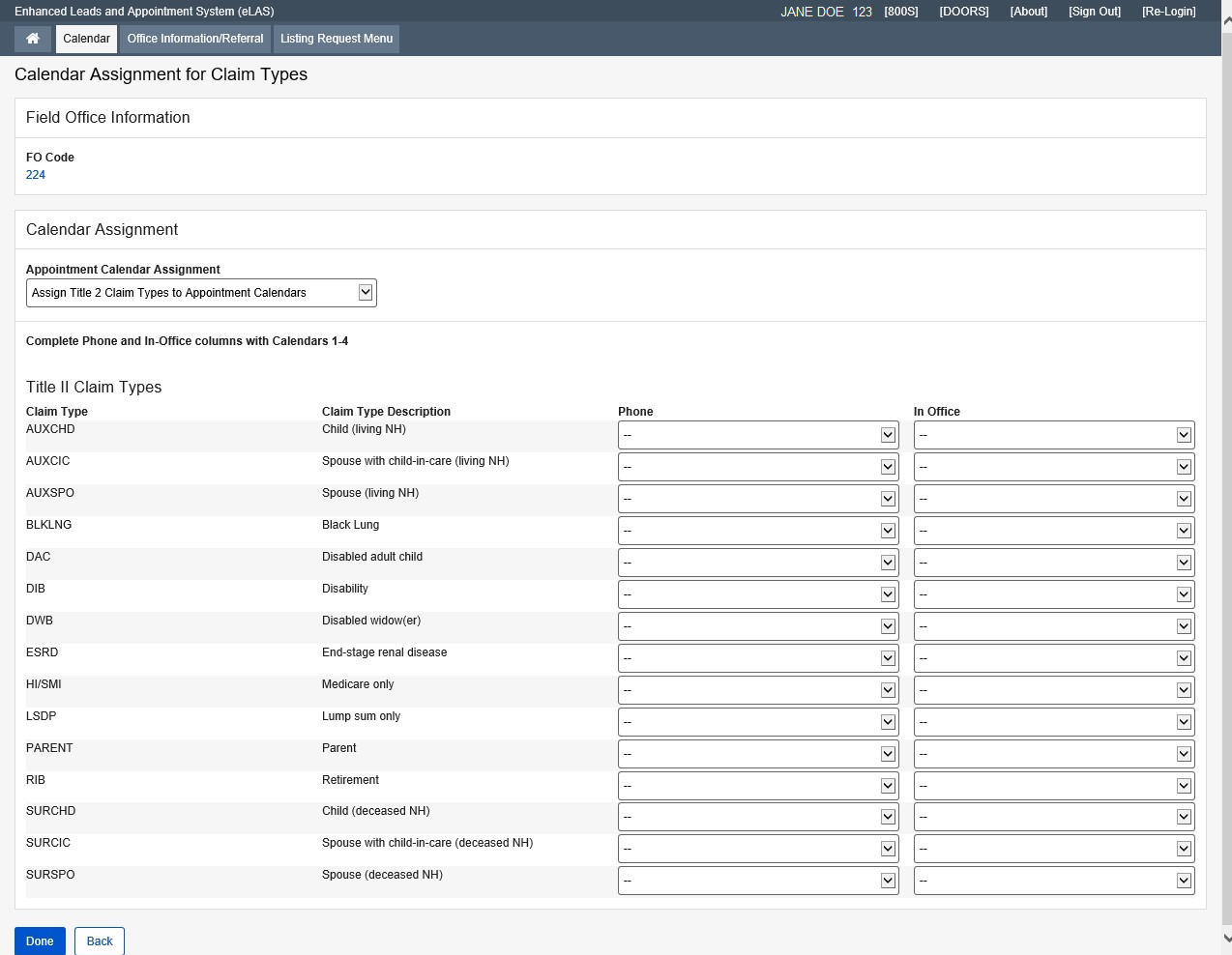1232x955 pixels.
Task: Open the Office Information/Referral tab
Action: tap(195, 39)
